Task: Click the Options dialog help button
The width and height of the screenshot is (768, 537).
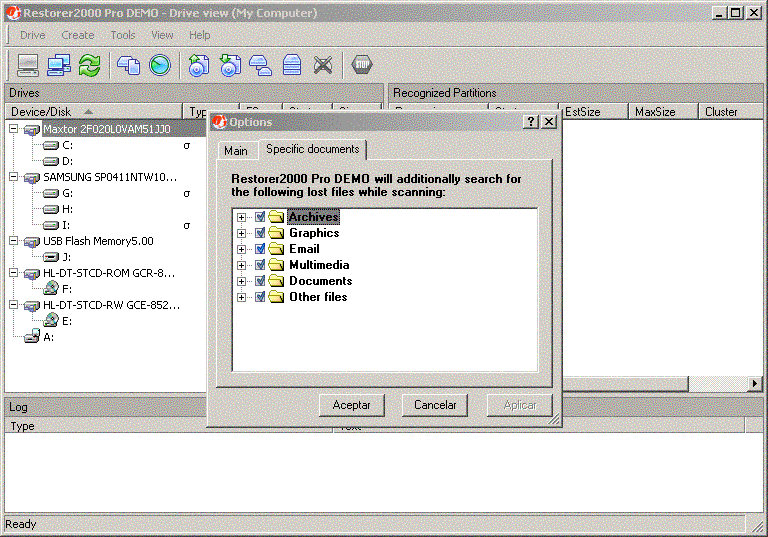Action: point(531,122)
